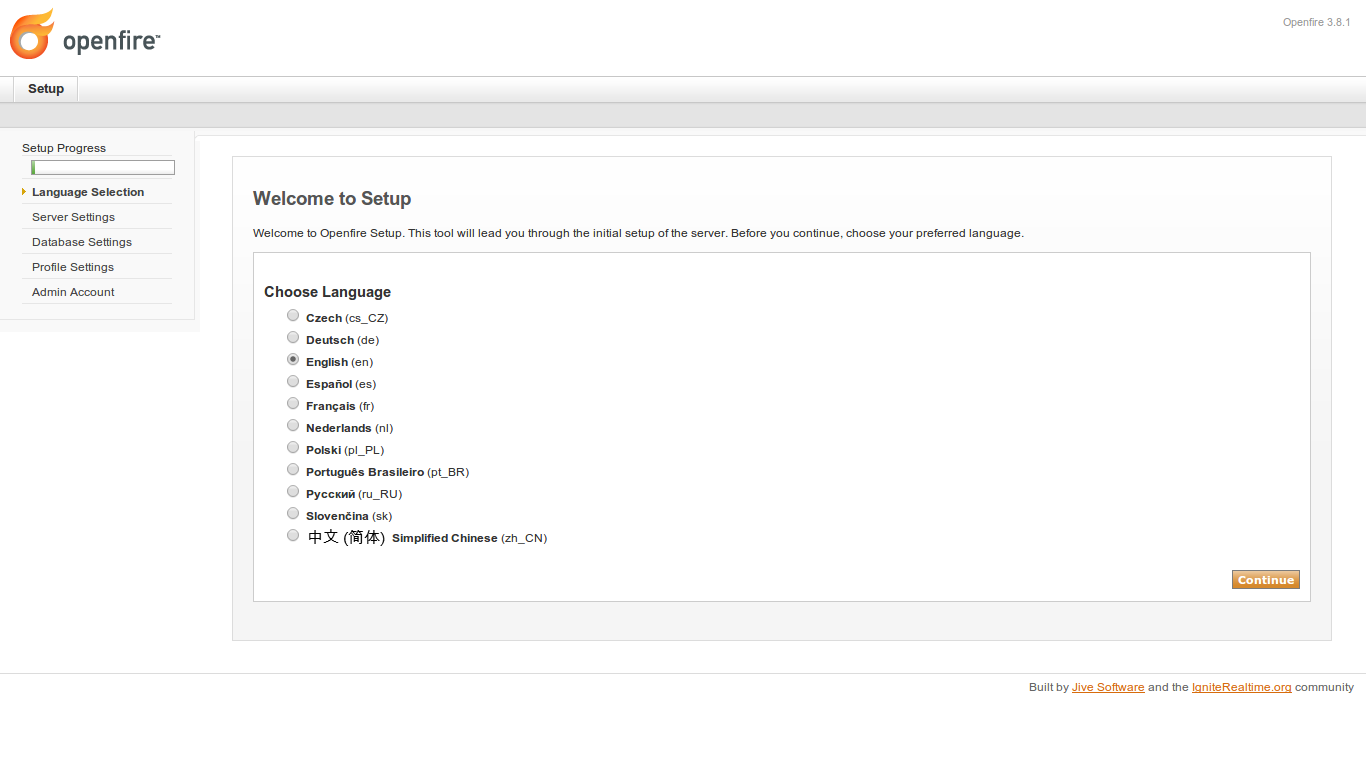Click the welcome description paragraph
Viewport: 1366px width, 768px height.
click(x=638, y=233)
